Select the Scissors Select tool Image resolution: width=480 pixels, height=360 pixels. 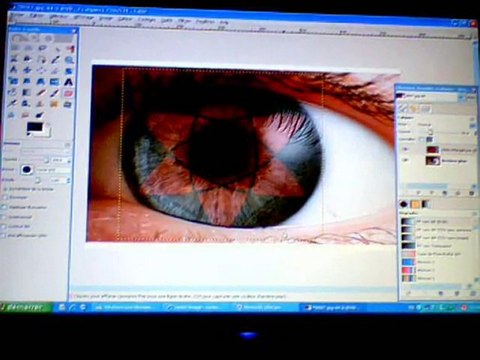pos(14,59)
